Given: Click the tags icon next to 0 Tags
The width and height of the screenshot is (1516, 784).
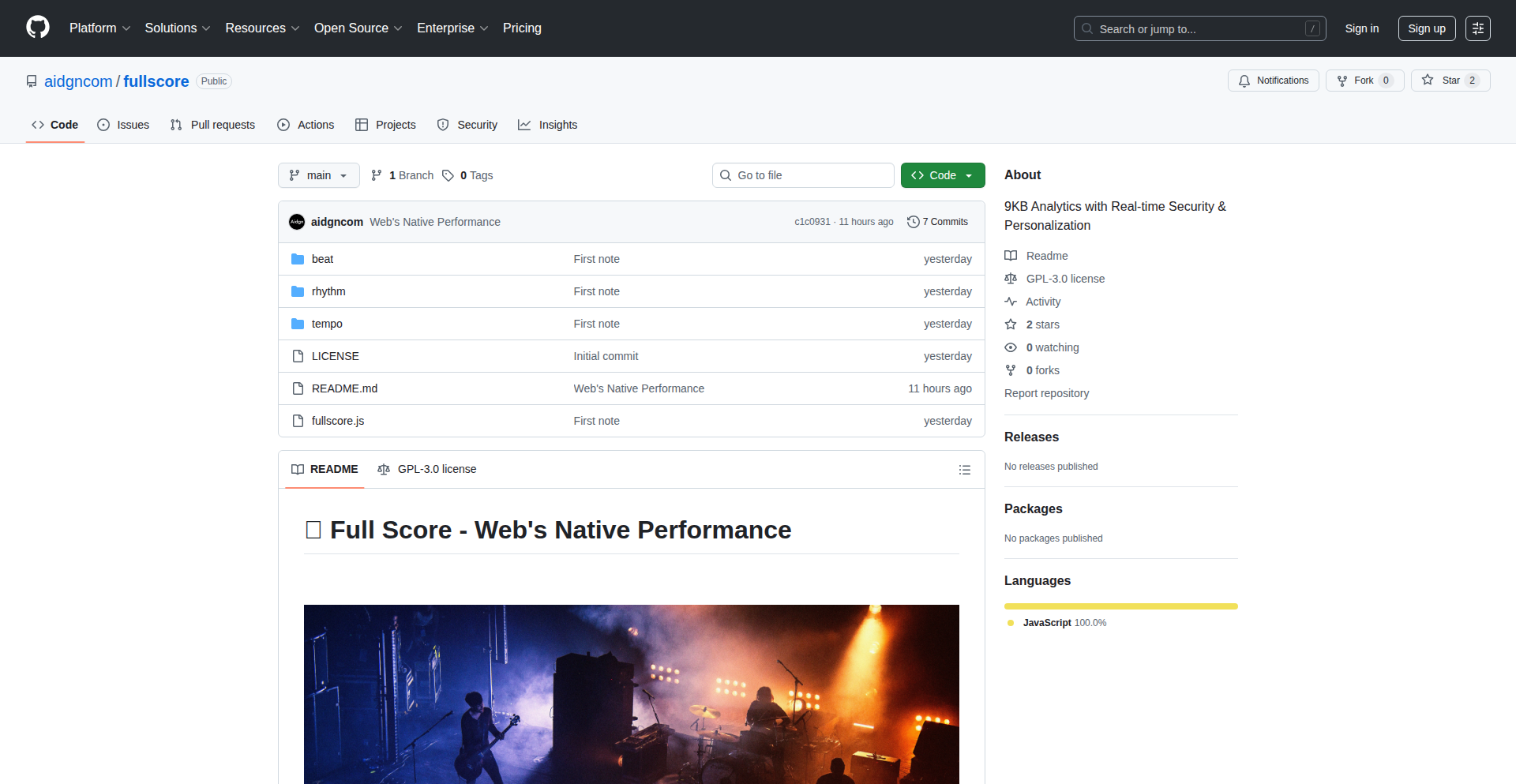Looking at the screenshot, I should click(448, 175).
